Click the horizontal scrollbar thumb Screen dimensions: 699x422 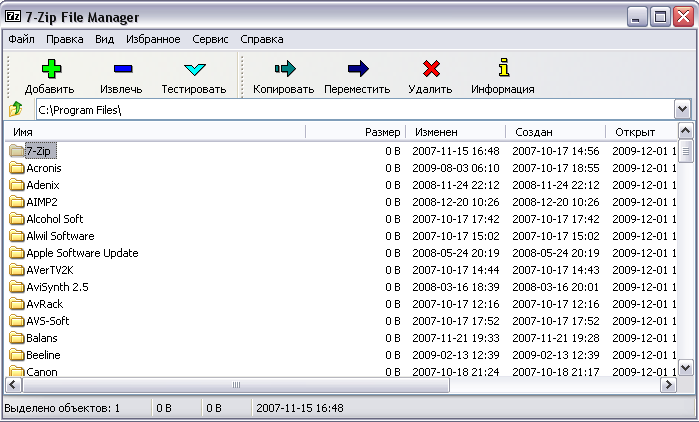click(236, 385)
